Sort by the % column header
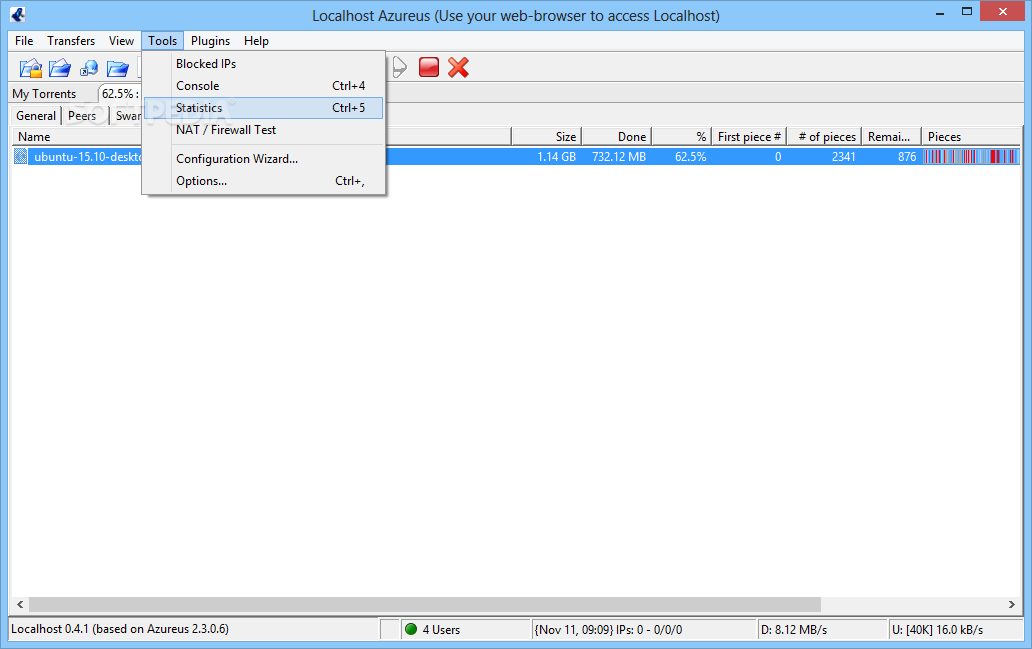The height and width of the screenshot is (649, 1032). point(681,137)
